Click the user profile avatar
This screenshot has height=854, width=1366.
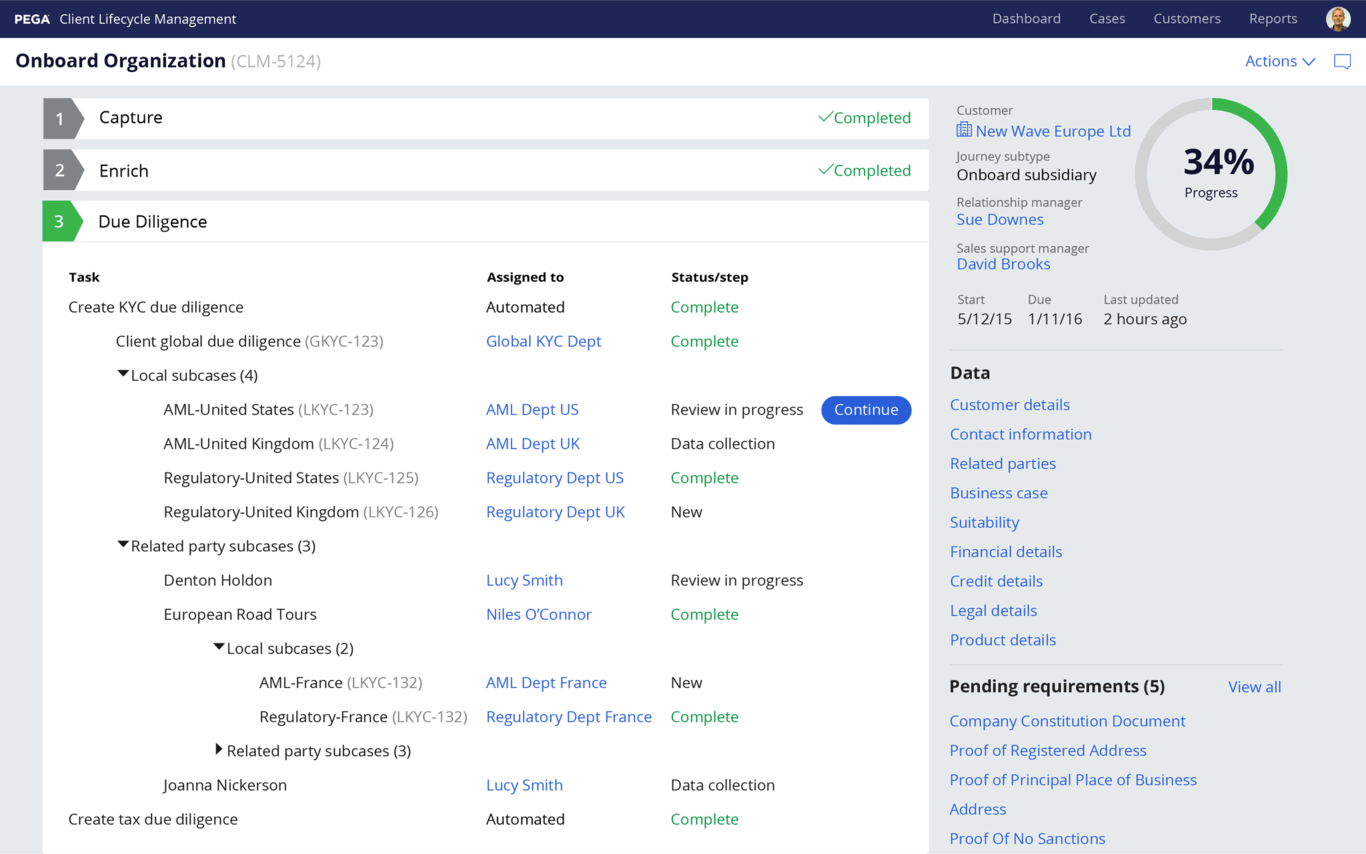1338,18
